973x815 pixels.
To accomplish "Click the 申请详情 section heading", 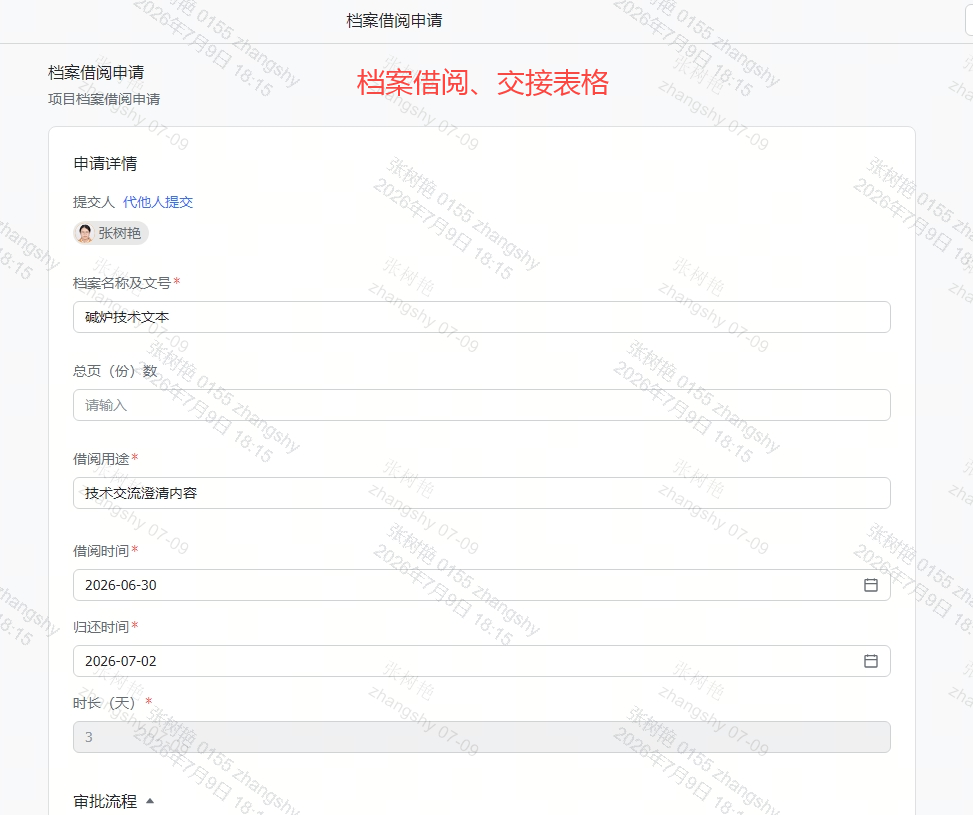I will (x=105, y=164).
